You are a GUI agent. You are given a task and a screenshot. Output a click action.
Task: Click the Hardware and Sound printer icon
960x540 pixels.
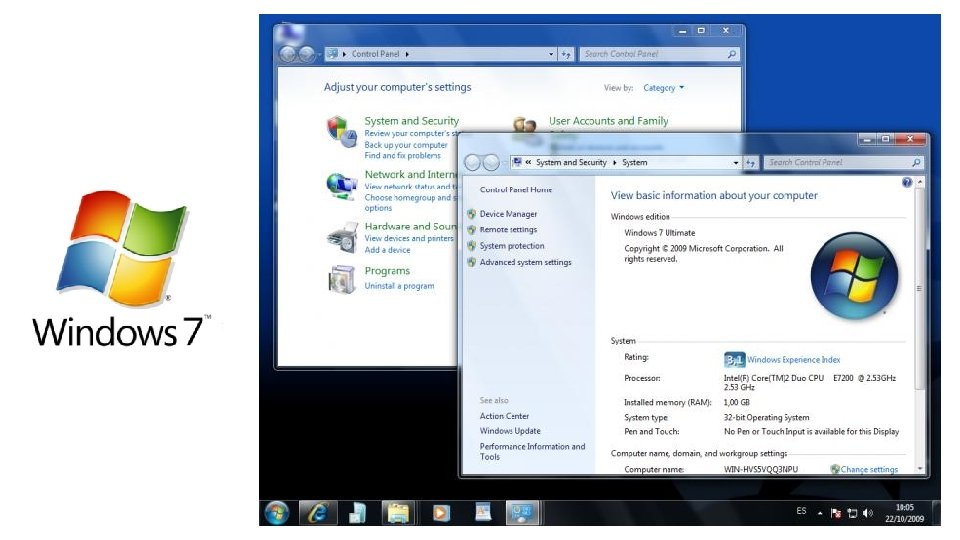pyautogui.click(x=342, y=238)
